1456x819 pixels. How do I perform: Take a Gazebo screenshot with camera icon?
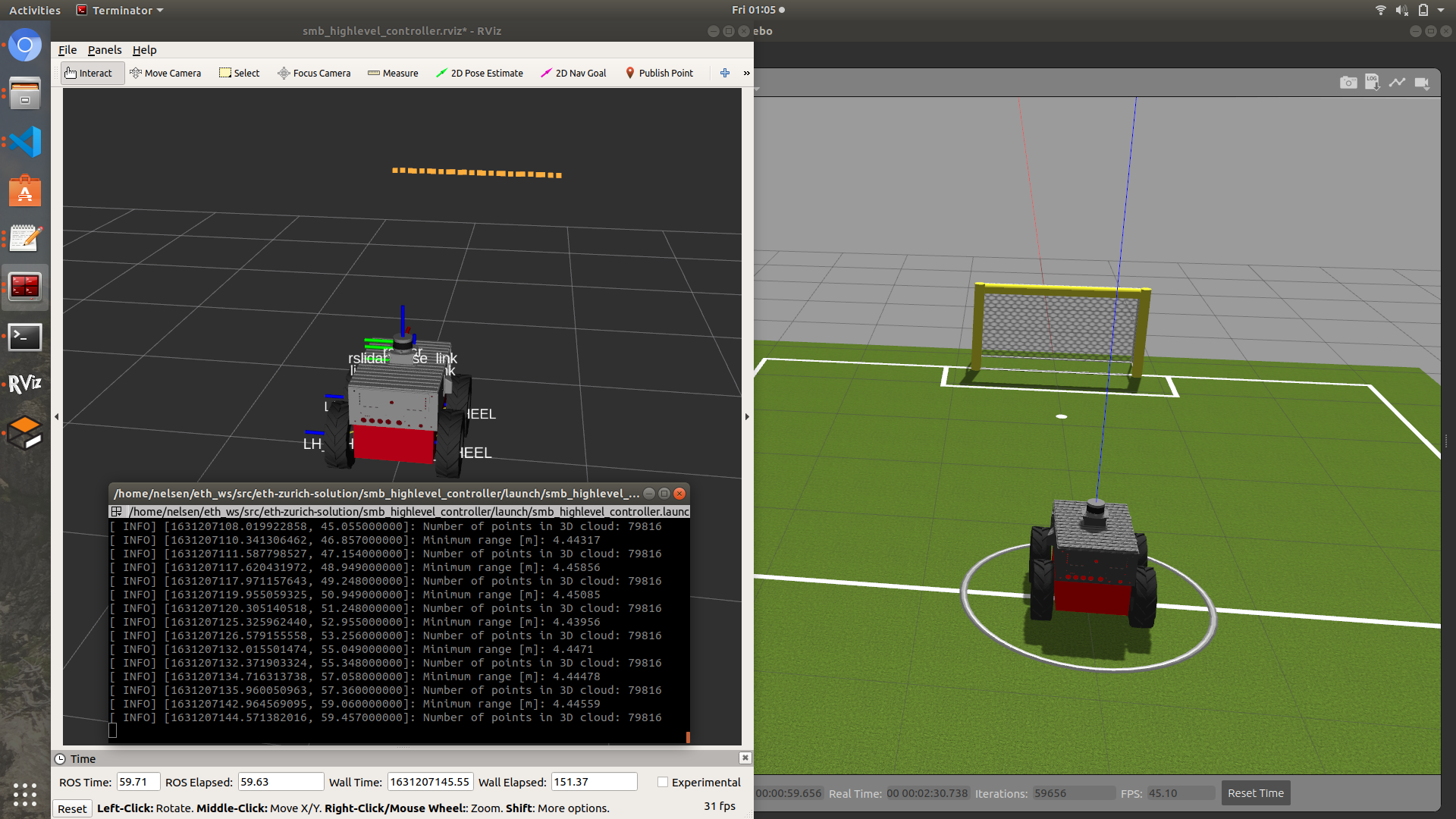tap(1348, 83)
